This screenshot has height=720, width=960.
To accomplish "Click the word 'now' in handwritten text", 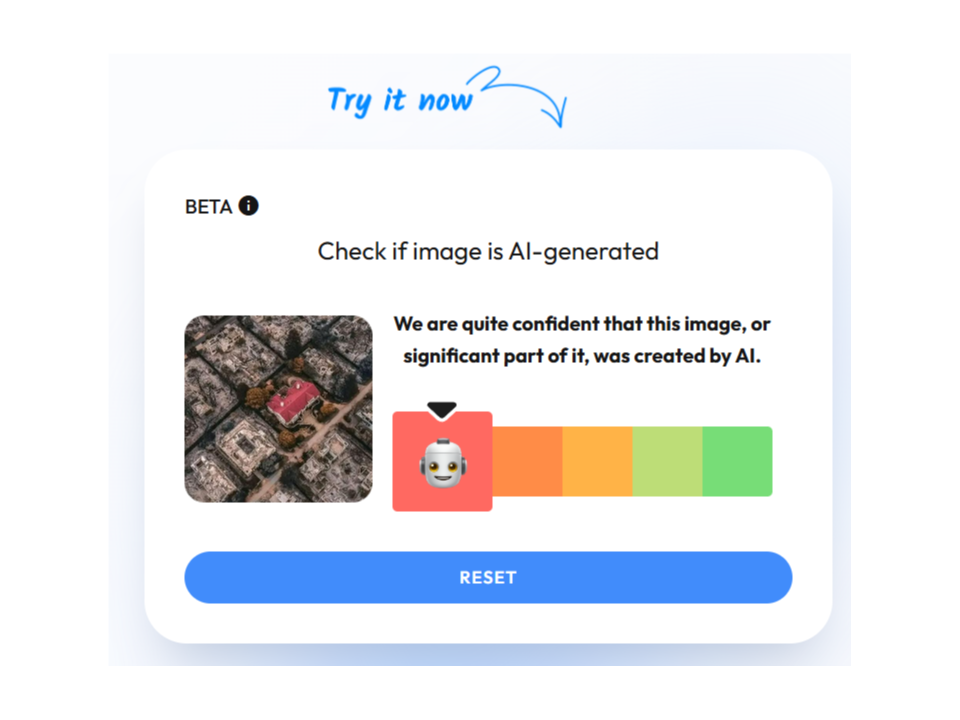I will 445,100.
